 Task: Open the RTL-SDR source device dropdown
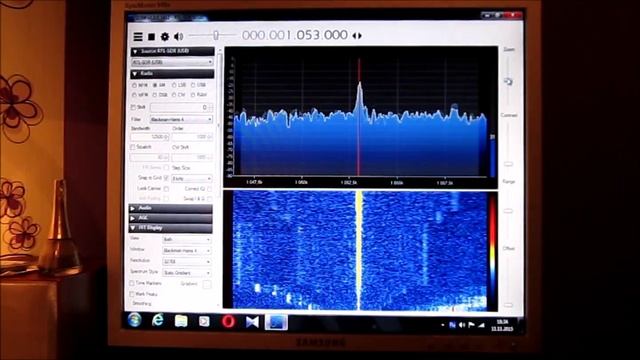pos(172,62)
